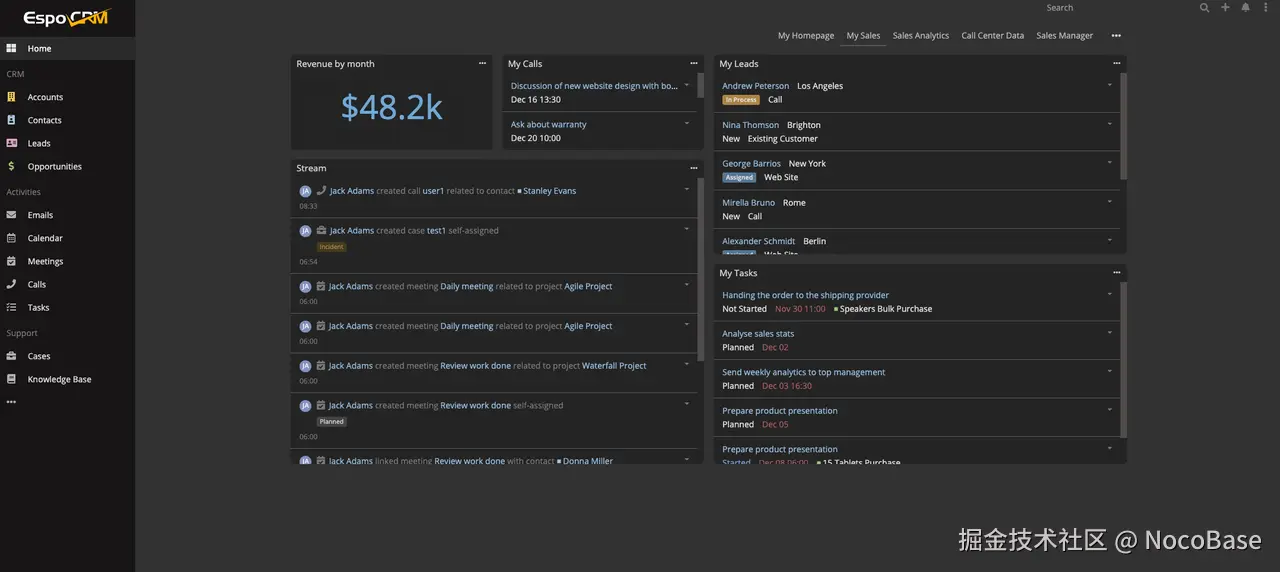Viewport: 1280px width, 572px height.
Task: Click the EspoCRM logo
Action: 66,17
